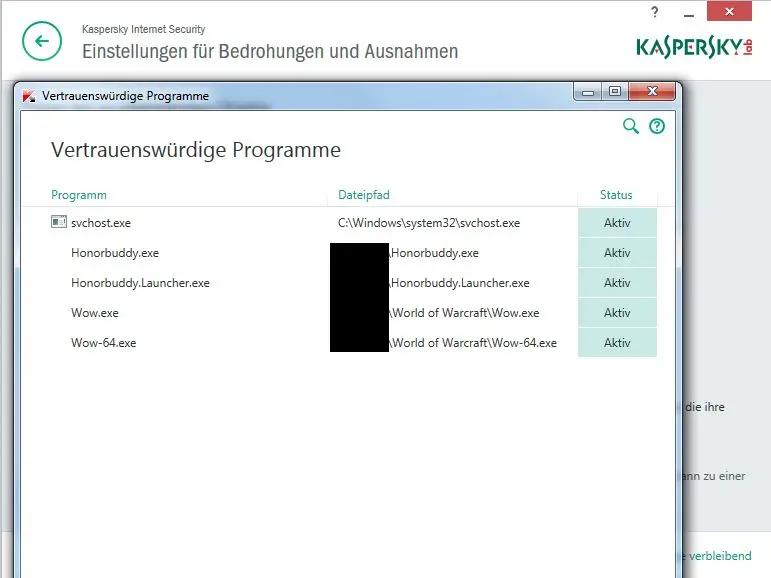Toggle Aktiv status for Wow.exe
The image size is (771, 578).
click(617, 313)
